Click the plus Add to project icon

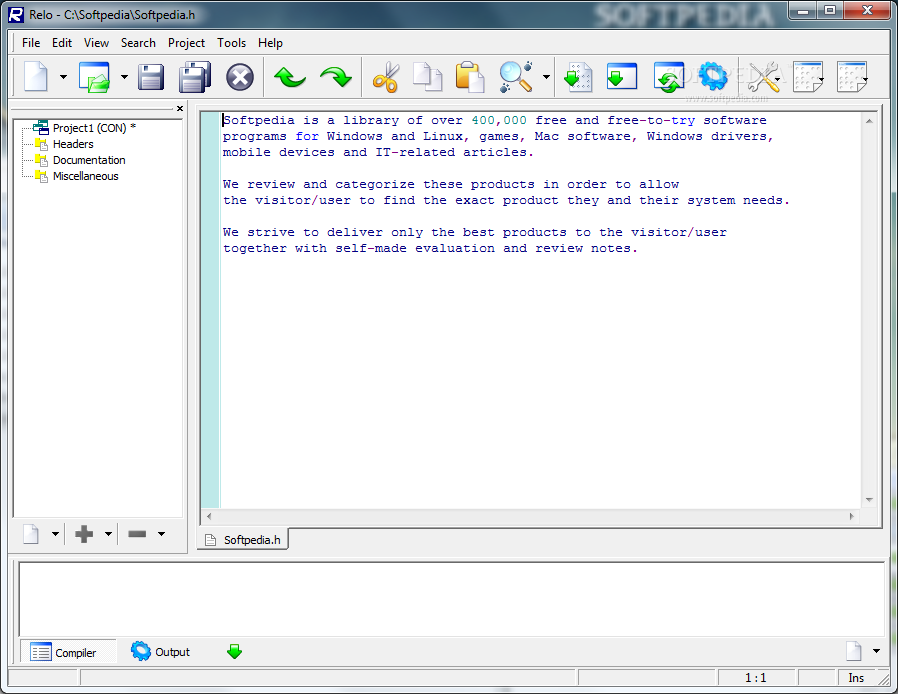point(84,534)
